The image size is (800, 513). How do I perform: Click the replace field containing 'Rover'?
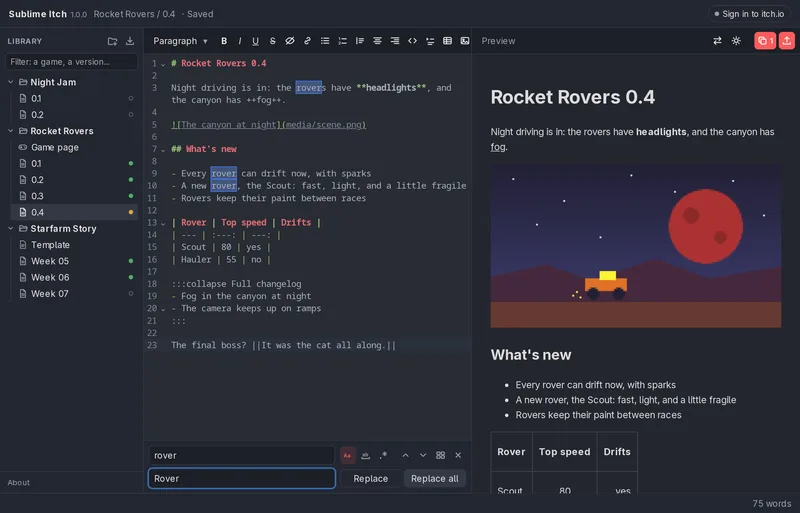click(x=241, y=479)
